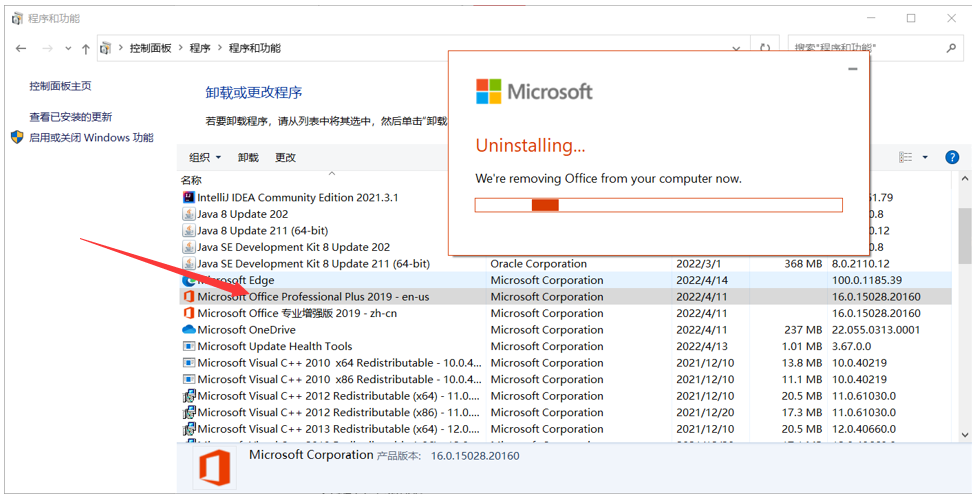The height and width of the screenshot is (495, 972).
Task: Click the uninstall progress bar
Action: click(x=659, y=205)
